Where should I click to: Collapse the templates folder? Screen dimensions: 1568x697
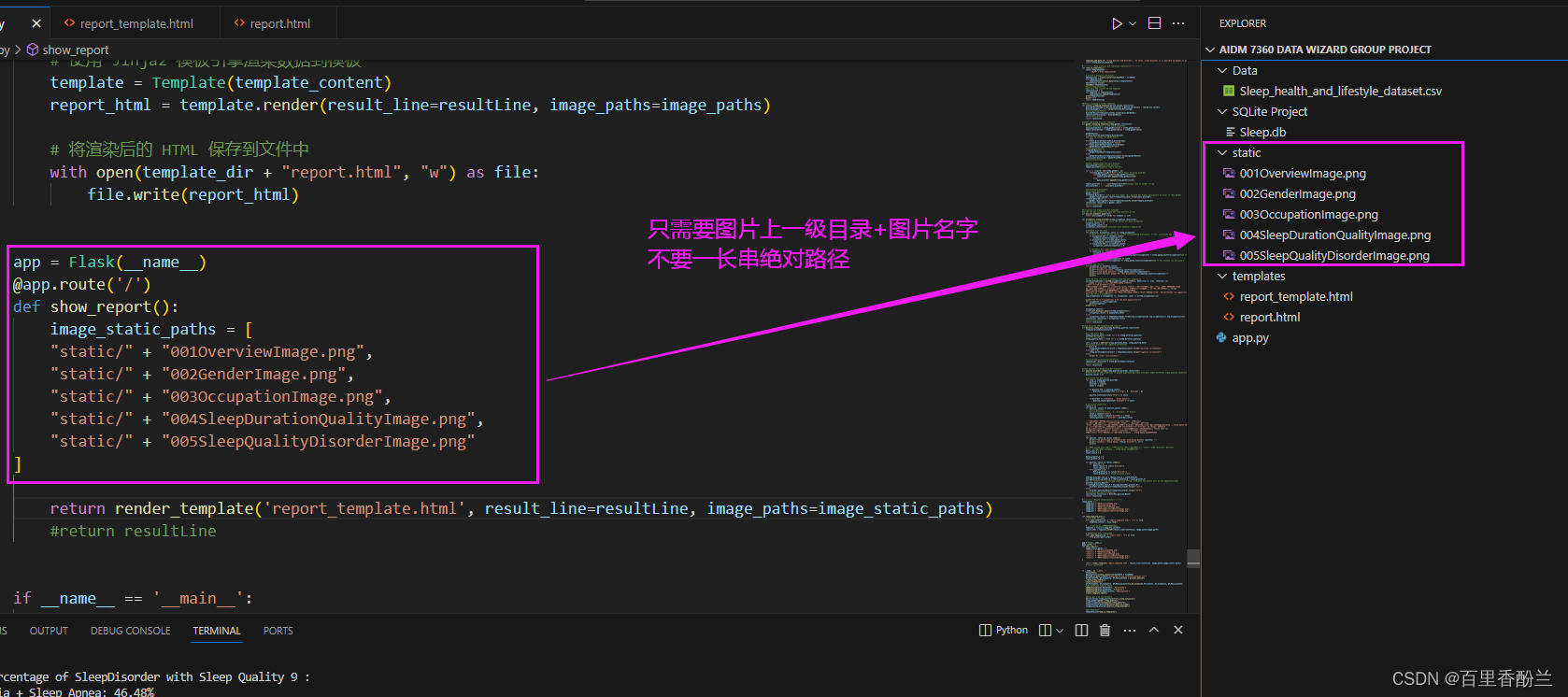coord(1222,276)
